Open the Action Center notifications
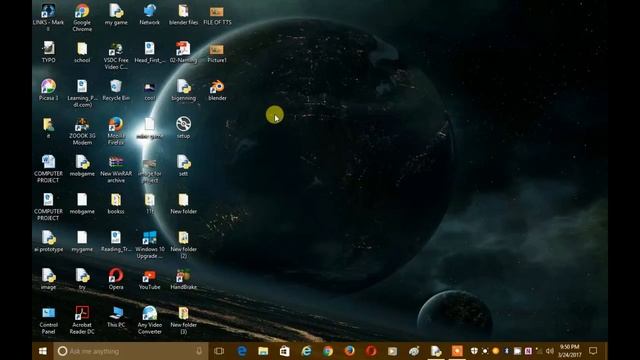Viewport: 640px width, 360px height. coord(593,351)
